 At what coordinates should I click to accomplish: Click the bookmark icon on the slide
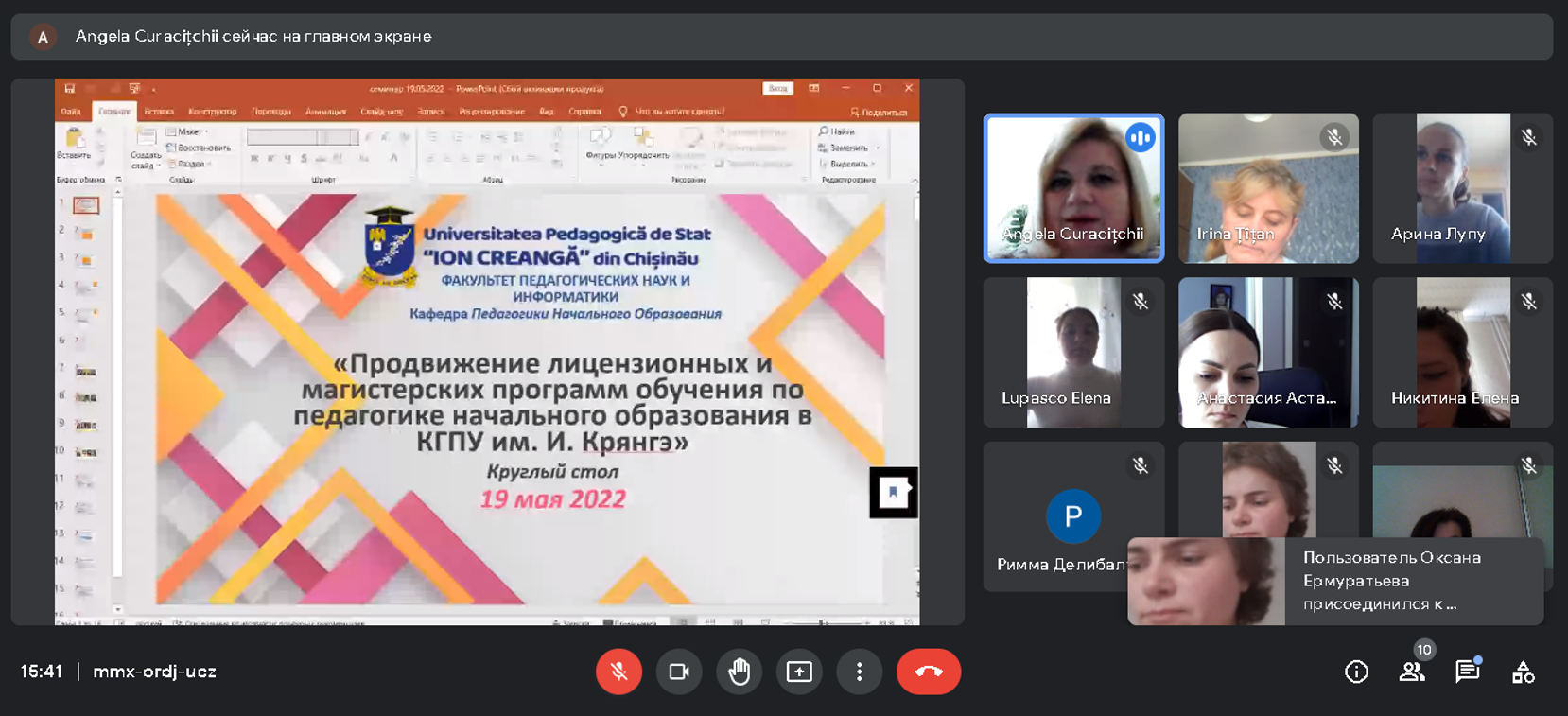pyautogui.click(x=893, y=492)
